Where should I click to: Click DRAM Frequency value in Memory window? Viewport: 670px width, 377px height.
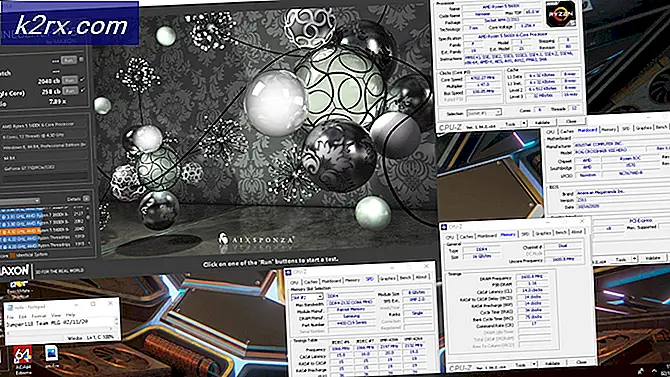(532, 277)
